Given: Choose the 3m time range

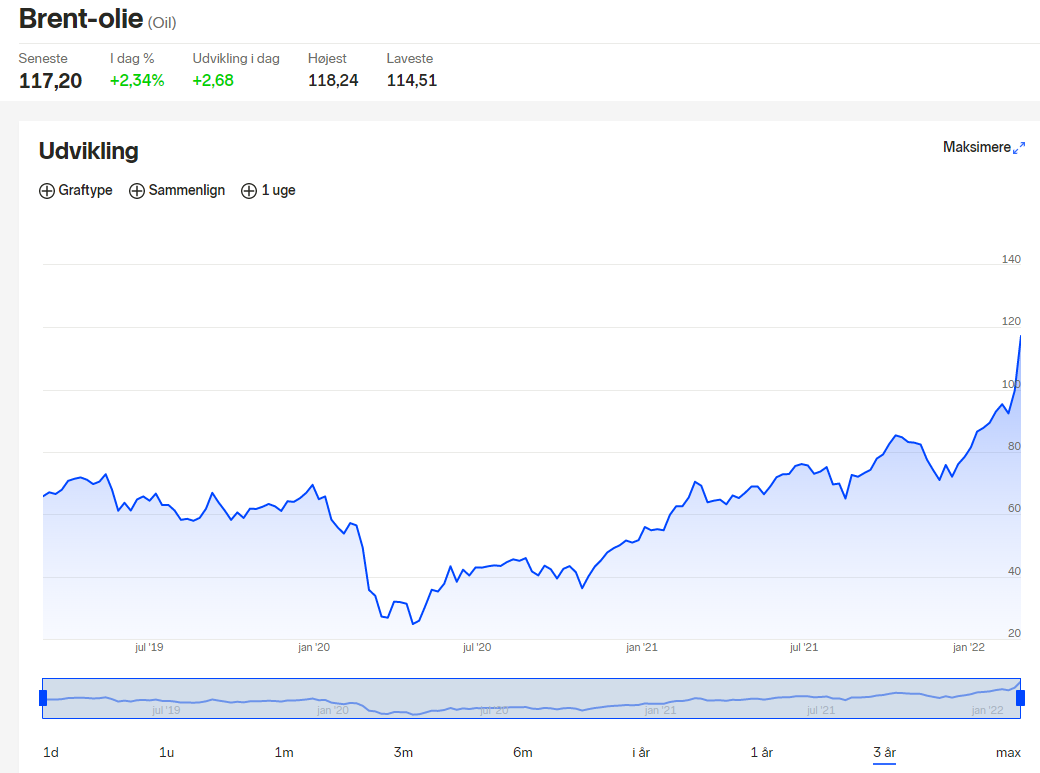Looking at the screenshot, I should (x=403, y=752).
